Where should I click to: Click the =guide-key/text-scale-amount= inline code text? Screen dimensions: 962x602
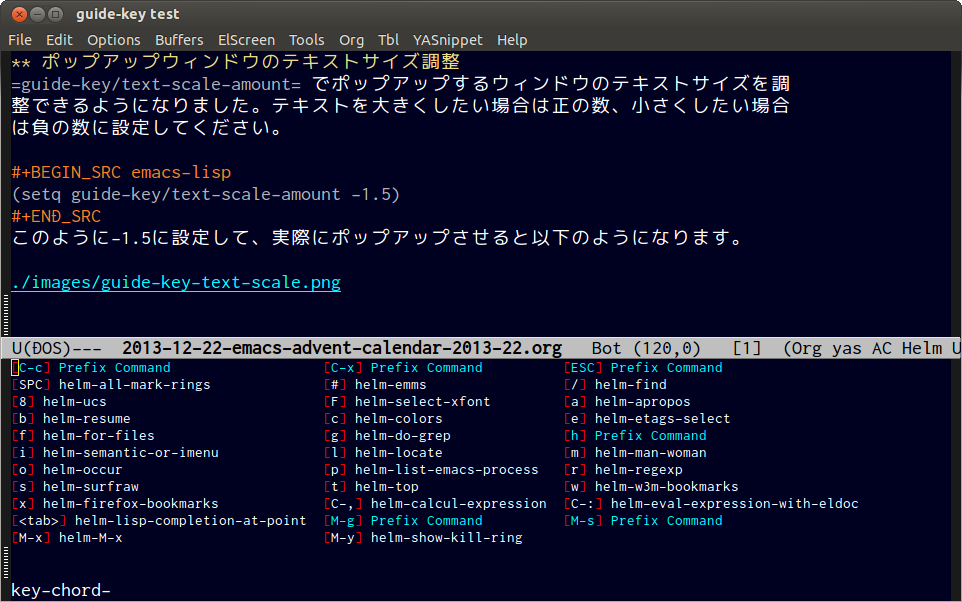coord(156,84)
